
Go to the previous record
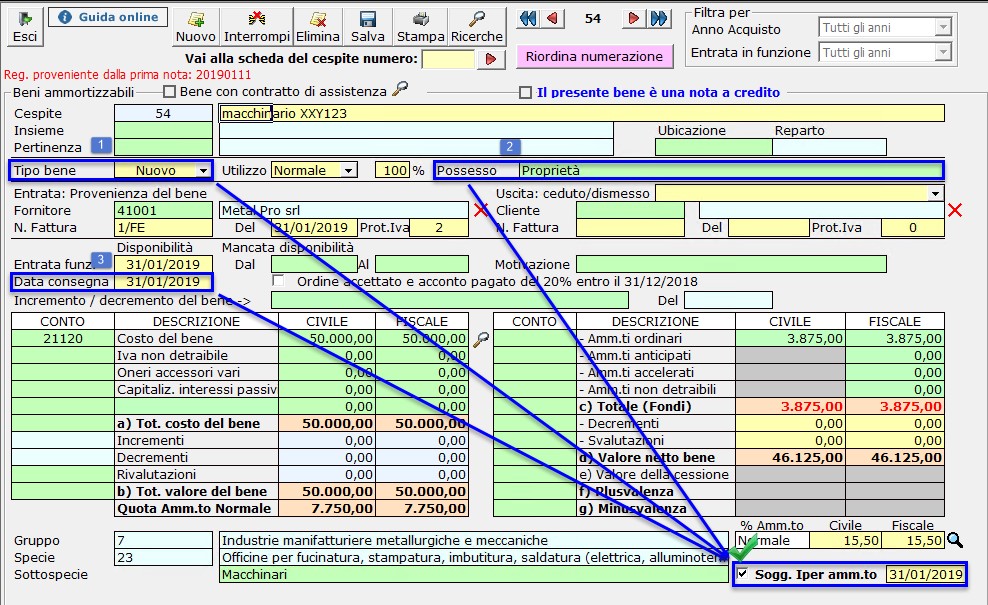point(553,19)
